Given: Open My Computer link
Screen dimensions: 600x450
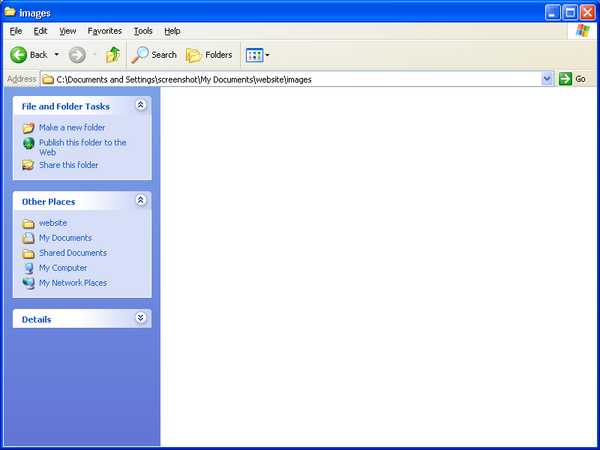Looking at the screenshot, I should click(x=63, y=268).
